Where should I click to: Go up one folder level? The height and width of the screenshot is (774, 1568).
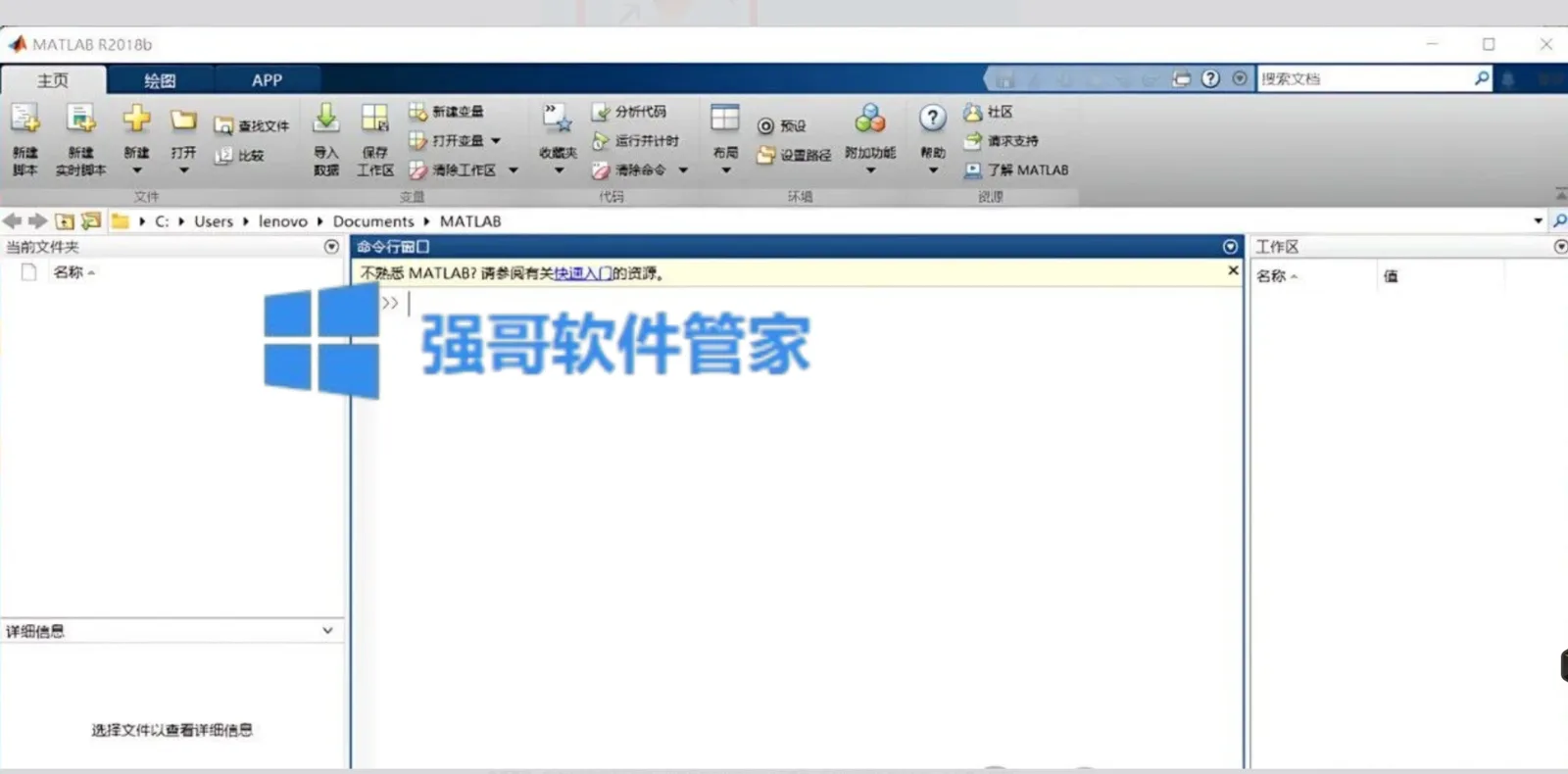point(65,221)
